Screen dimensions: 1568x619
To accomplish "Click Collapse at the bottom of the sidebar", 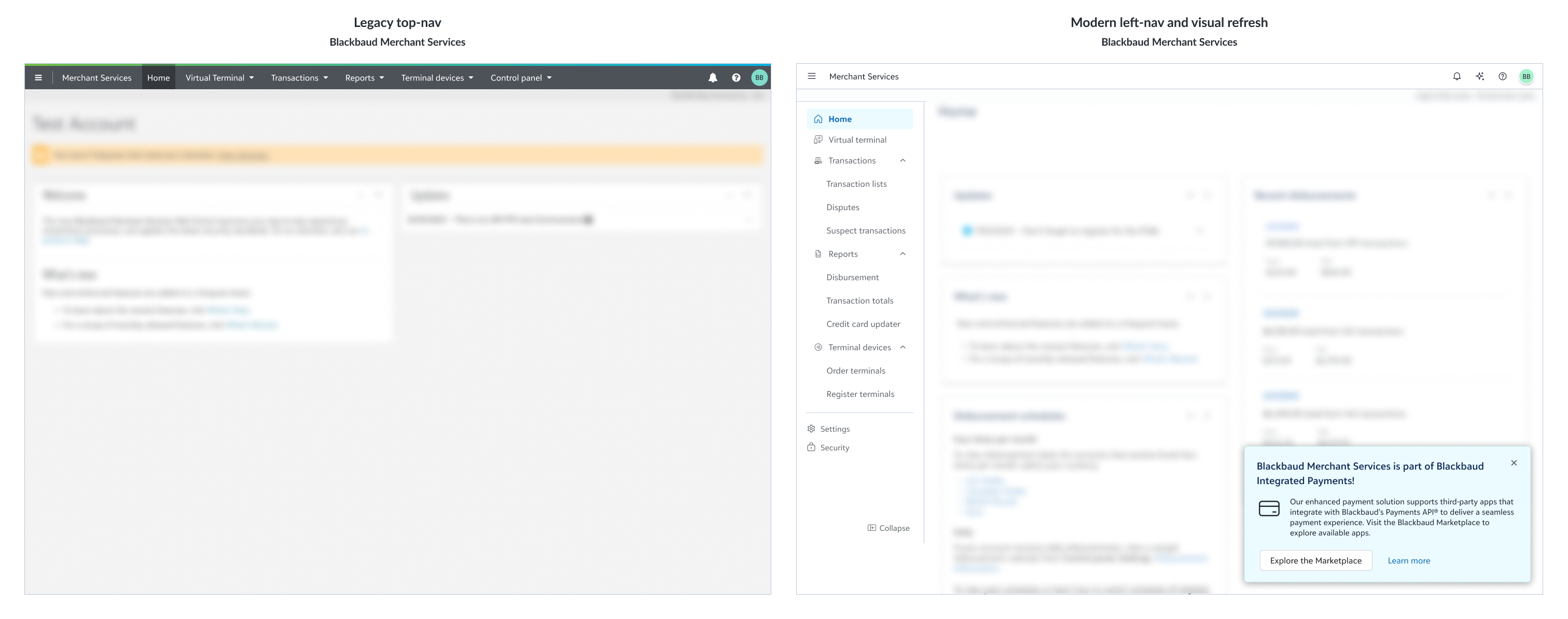I will pos(889,528).
